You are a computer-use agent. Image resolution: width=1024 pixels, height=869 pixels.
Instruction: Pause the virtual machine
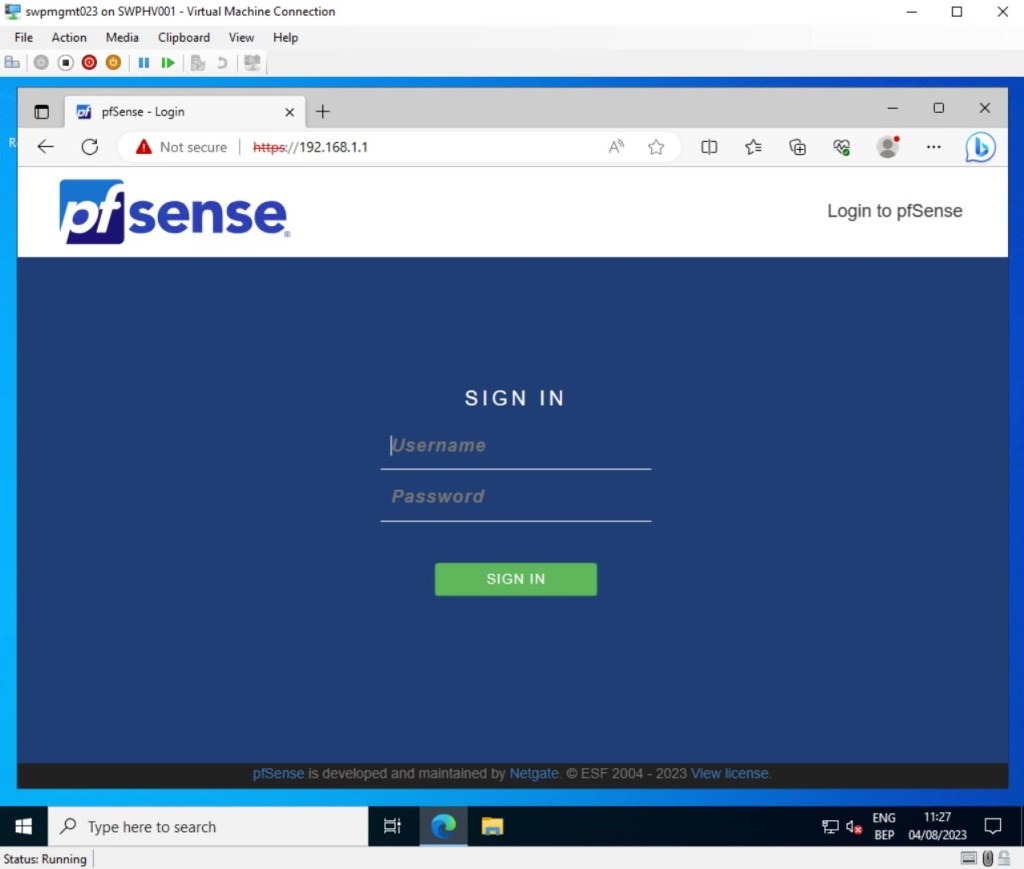pyautogui.click(x=144, y=62)
